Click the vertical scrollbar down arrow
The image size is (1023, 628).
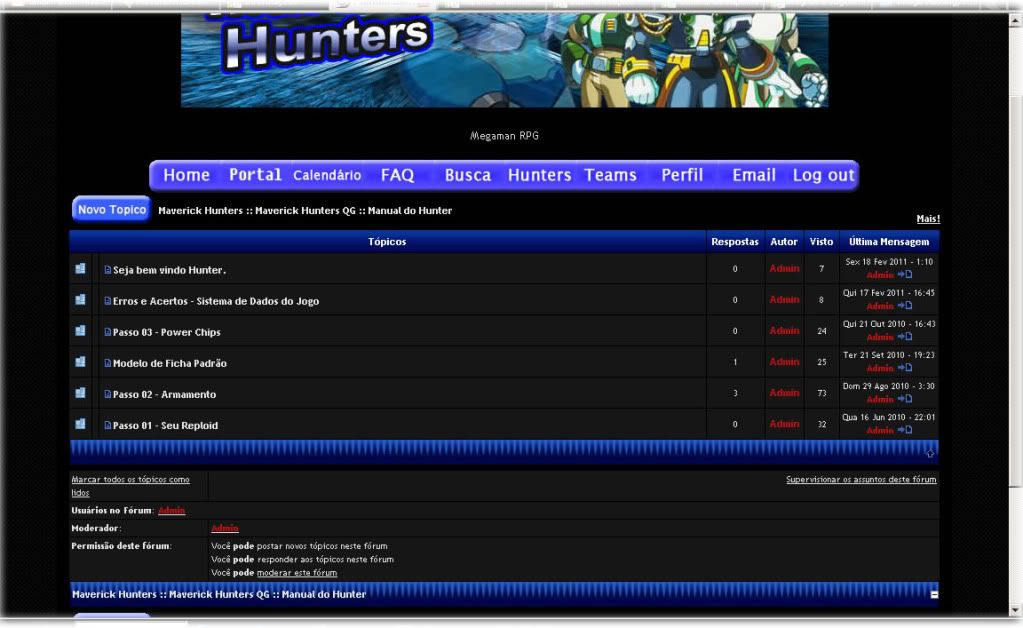coord(1015,610)
